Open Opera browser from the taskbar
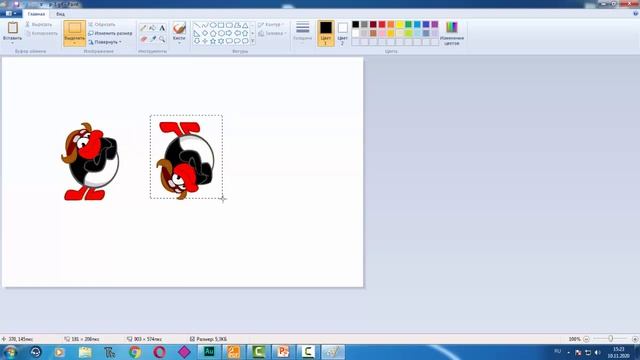Viewport: 640px width, 360px height. point(160,352)
